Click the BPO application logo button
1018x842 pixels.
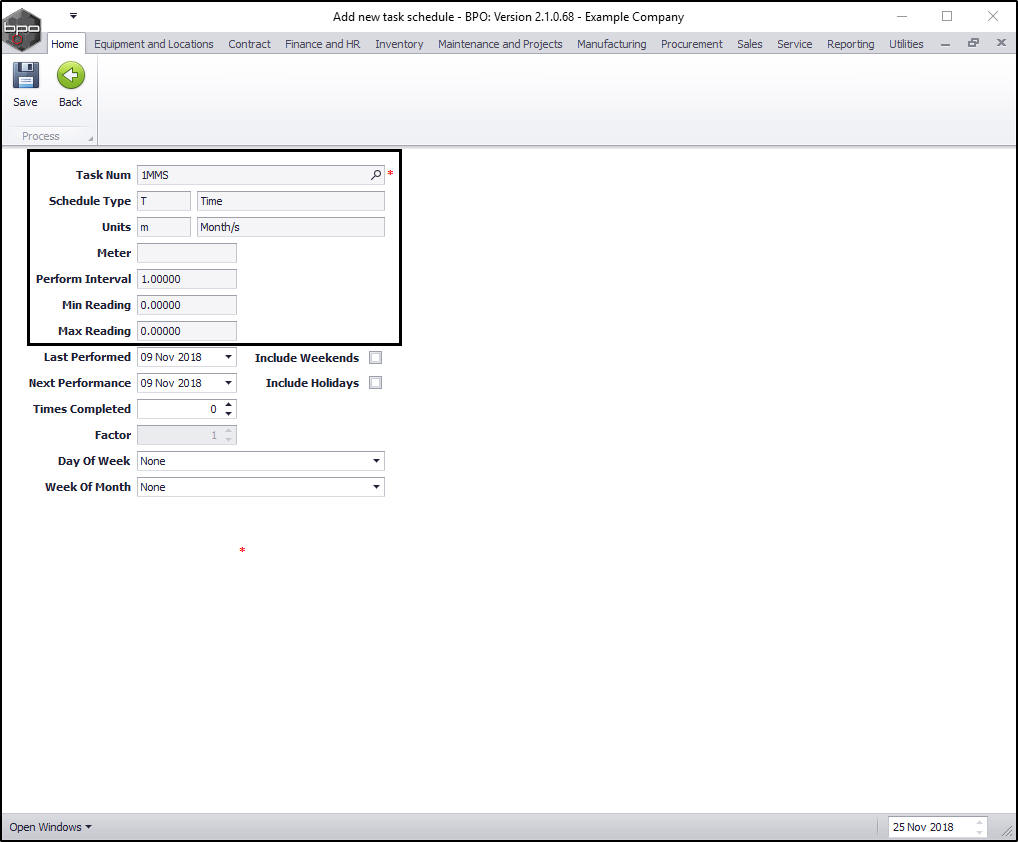pos(21,29)
